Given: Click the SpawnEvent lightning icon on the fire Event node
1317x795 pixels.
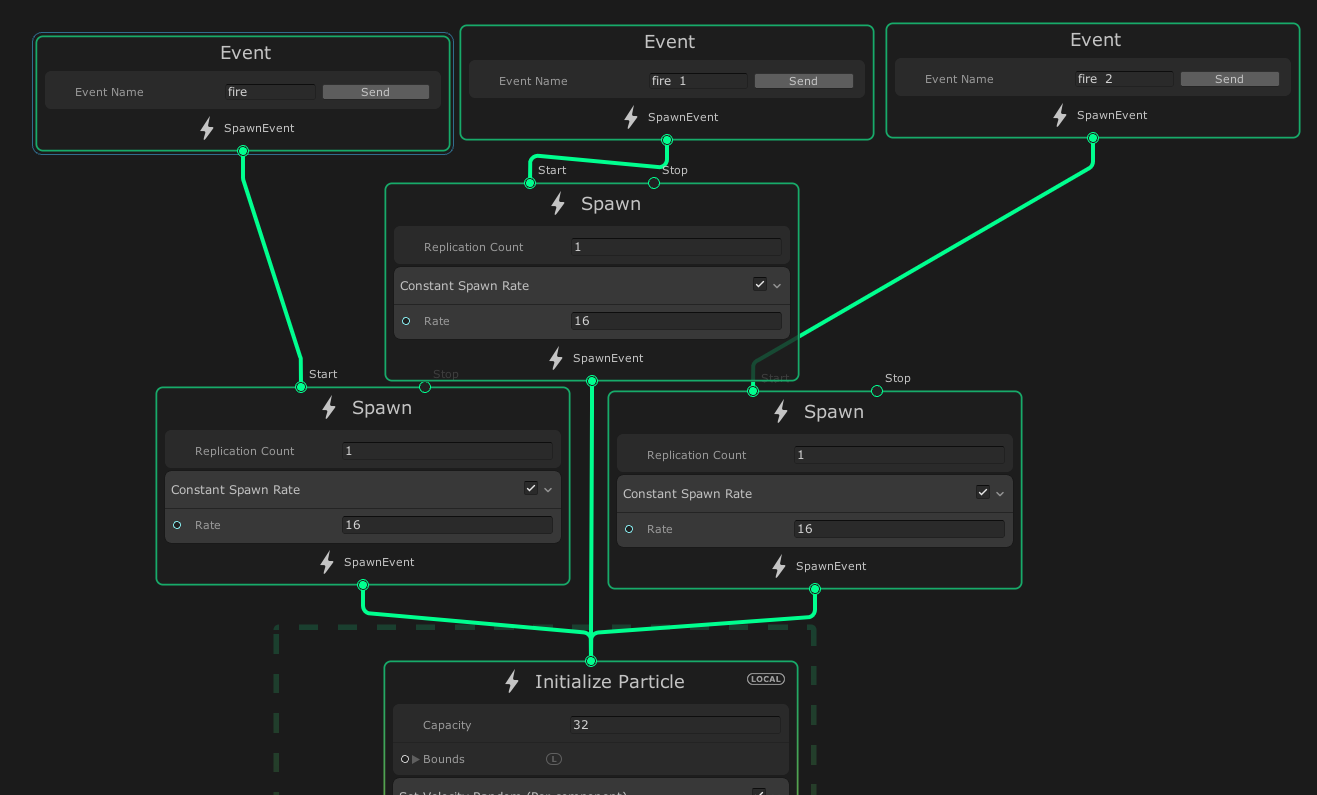Looking at the screenshot, I should click(x=206, y=128).
